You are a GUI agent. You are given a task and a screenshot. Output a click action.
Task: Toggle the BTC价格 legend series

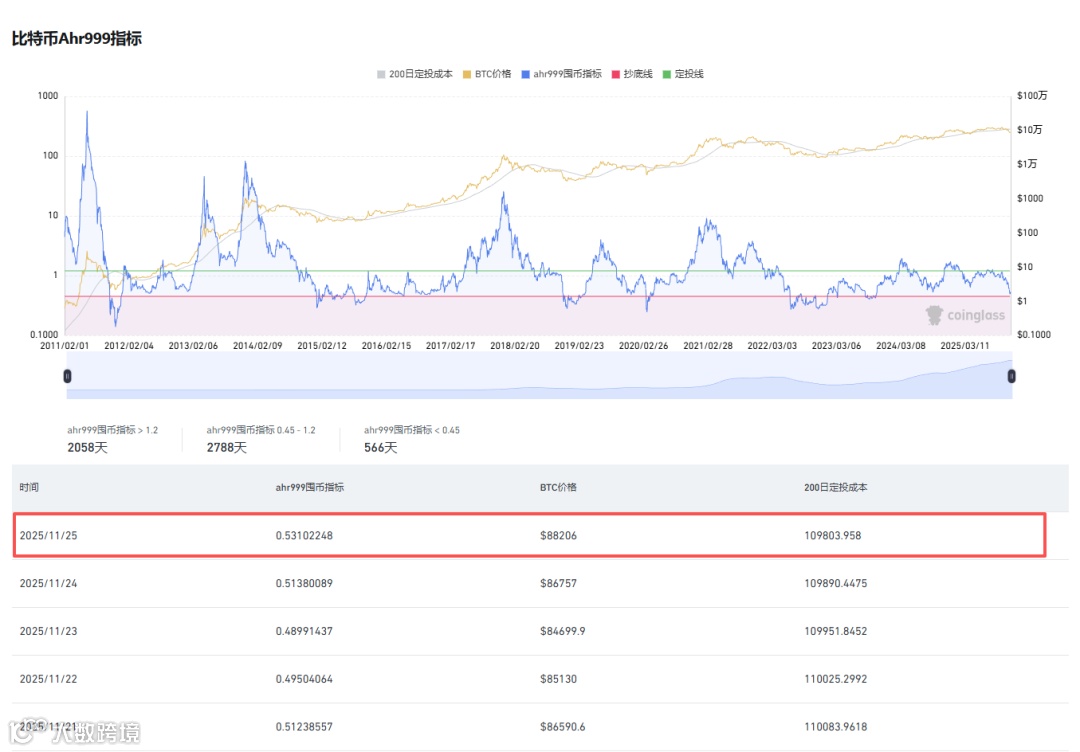[487, 74]
